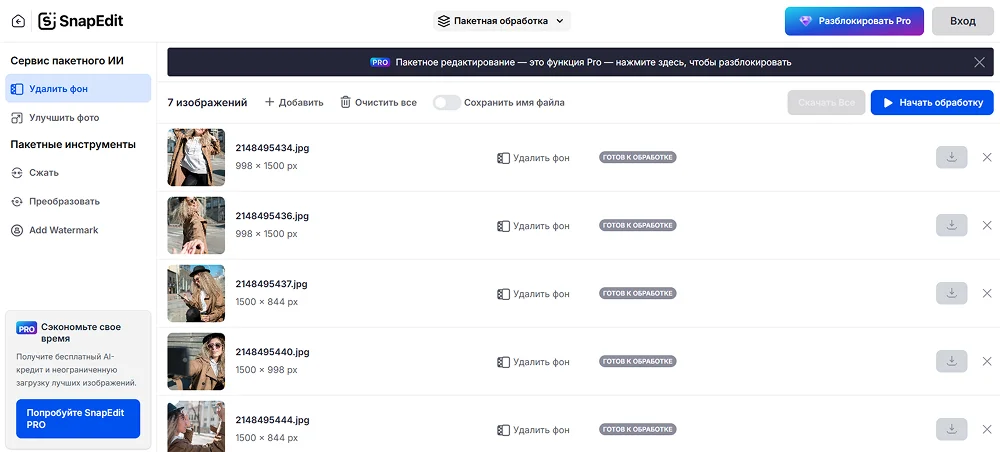Dismiss the Pro batch editing banner
Screen dimensions: 1000x452
(979, 62)
